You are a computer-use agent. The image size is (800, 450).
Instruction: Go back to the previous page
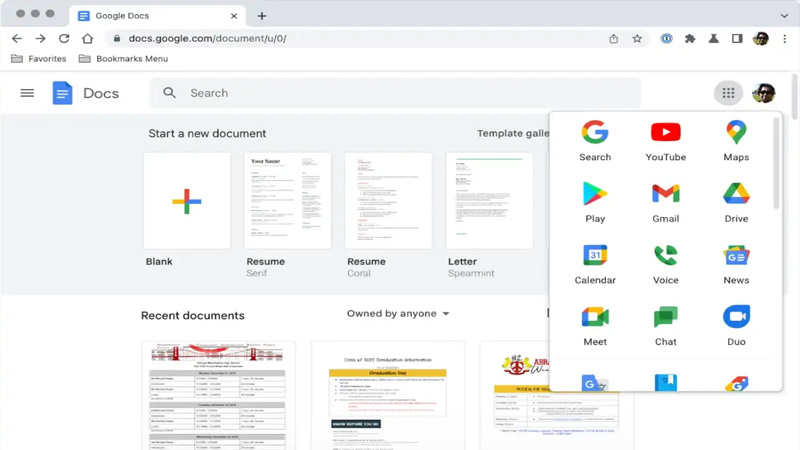[x=17, y=38]
